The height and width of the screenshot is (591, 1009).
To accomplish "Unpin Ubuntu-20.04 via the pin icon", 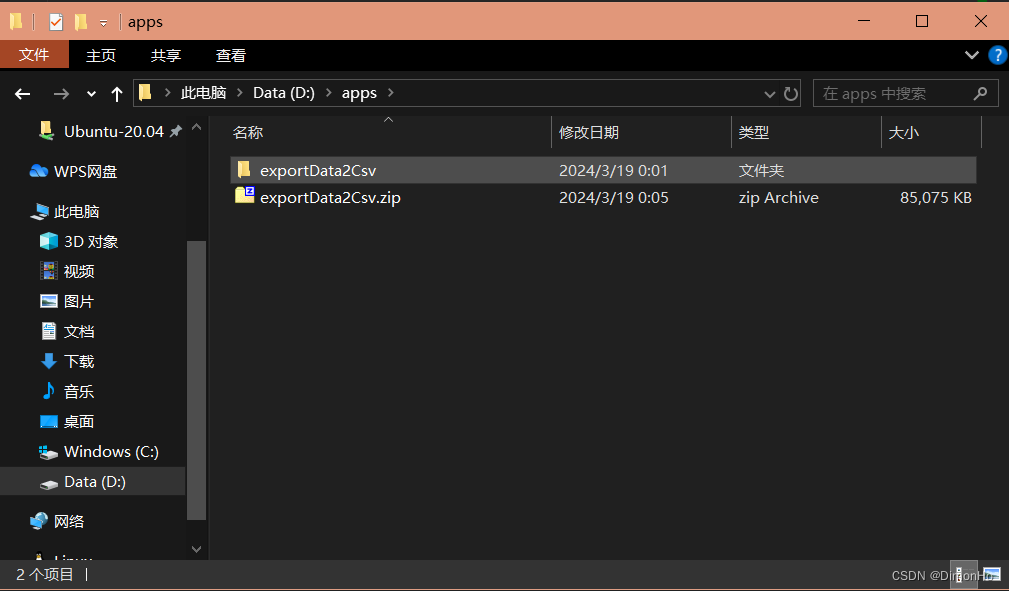I will coord(175,131).
